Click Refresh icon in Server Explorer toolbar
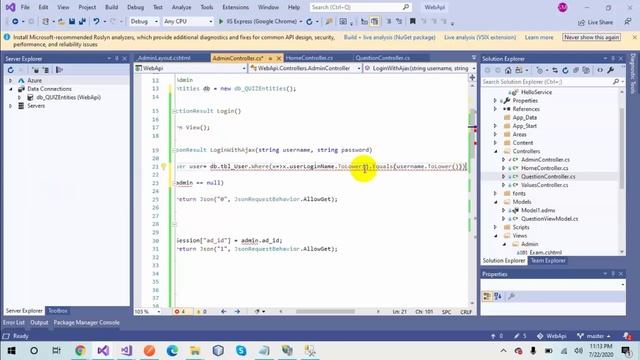This screenshot has width=640, height=360. tap(11, 70)
